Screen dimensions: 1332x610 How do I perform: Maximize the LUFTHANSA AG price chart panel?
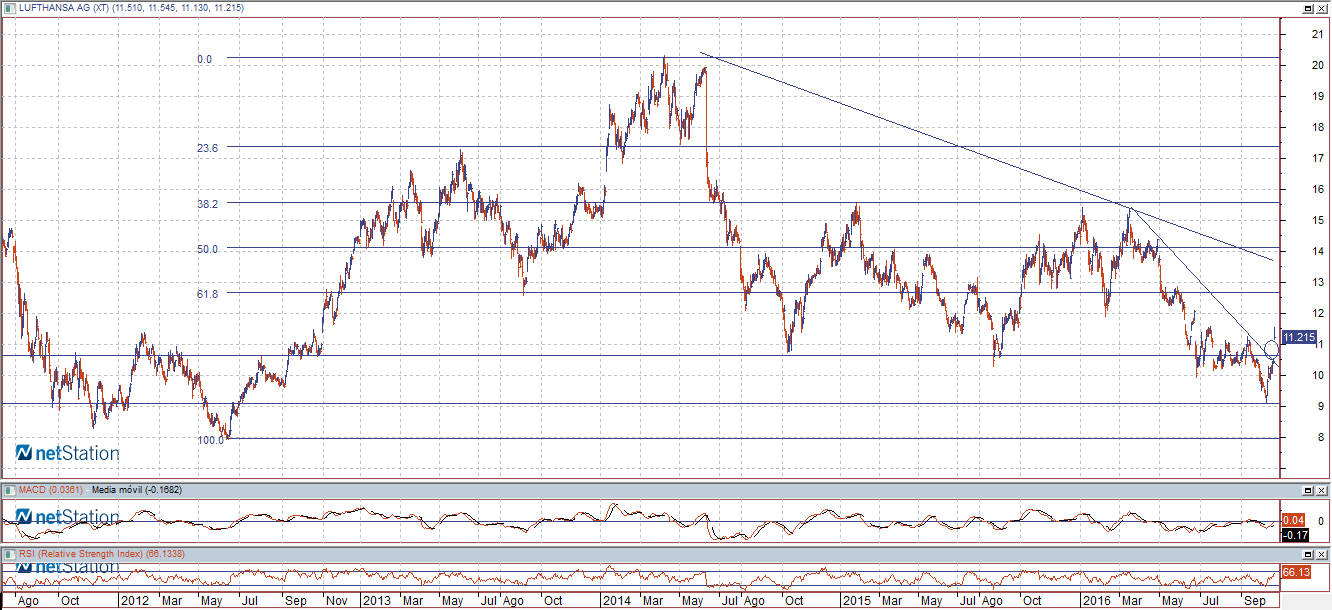pos(1308,8)
